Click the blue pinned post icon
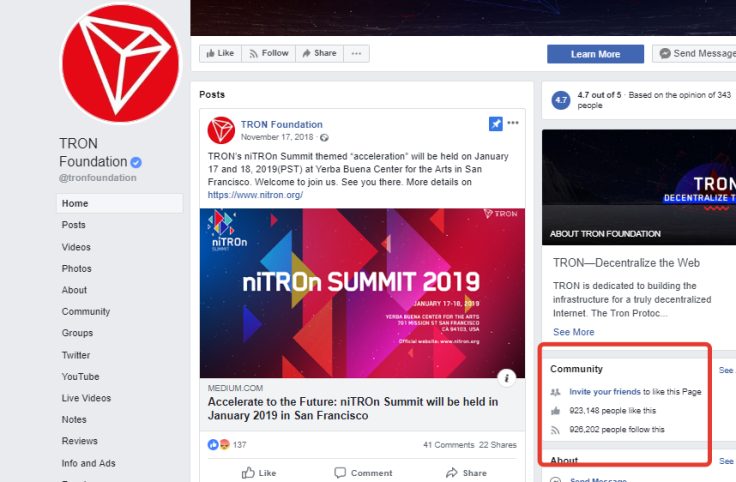Screen dimensions: 736x482 coord(496,124)
